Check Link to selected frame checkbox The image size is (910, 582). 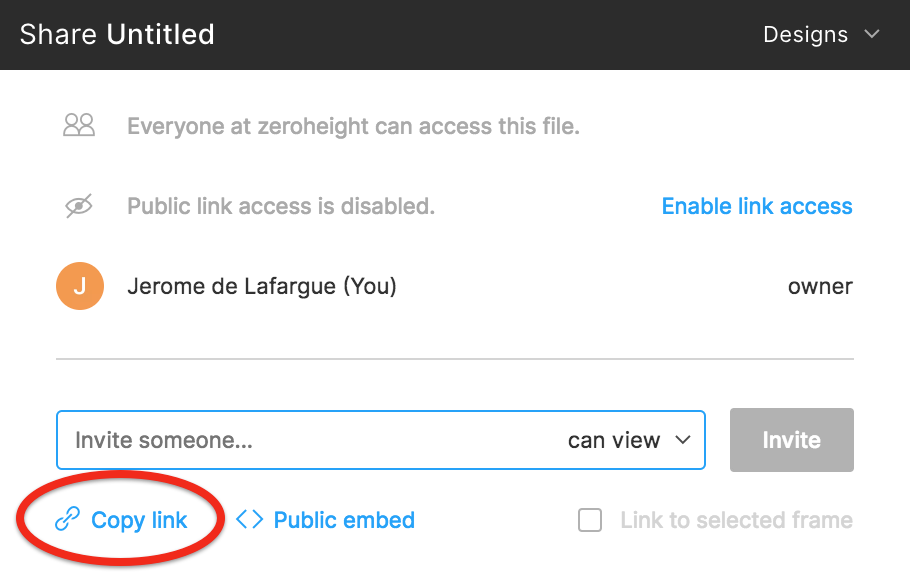(590, 520)
